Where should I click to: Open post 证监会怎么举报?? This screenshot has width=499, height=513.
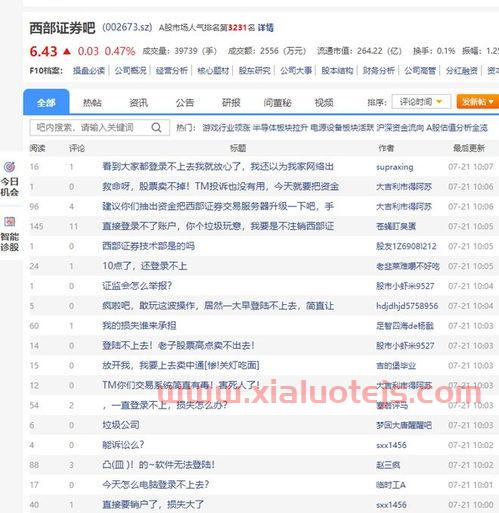pyautogui.click(x=137, y=286)
